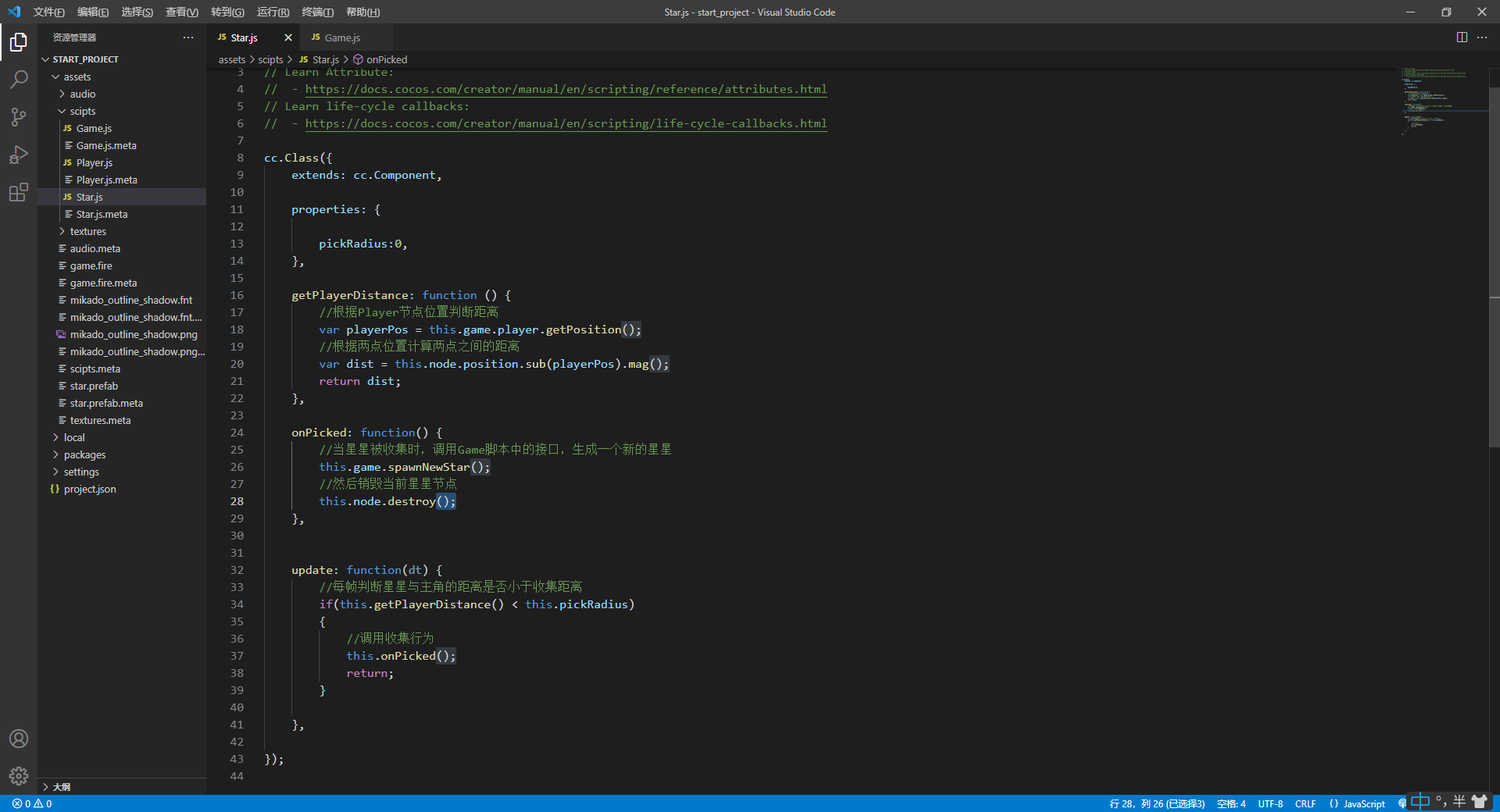Open the Source Control view
Screen dimensions: 1500x812
pyautogui.click(x=19, y=117)
